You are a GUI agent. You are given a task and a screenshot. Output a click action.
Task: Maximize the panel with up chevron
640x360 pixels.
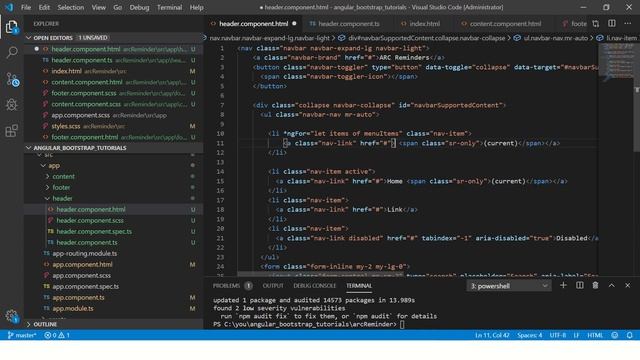click(x=611, y=285)
